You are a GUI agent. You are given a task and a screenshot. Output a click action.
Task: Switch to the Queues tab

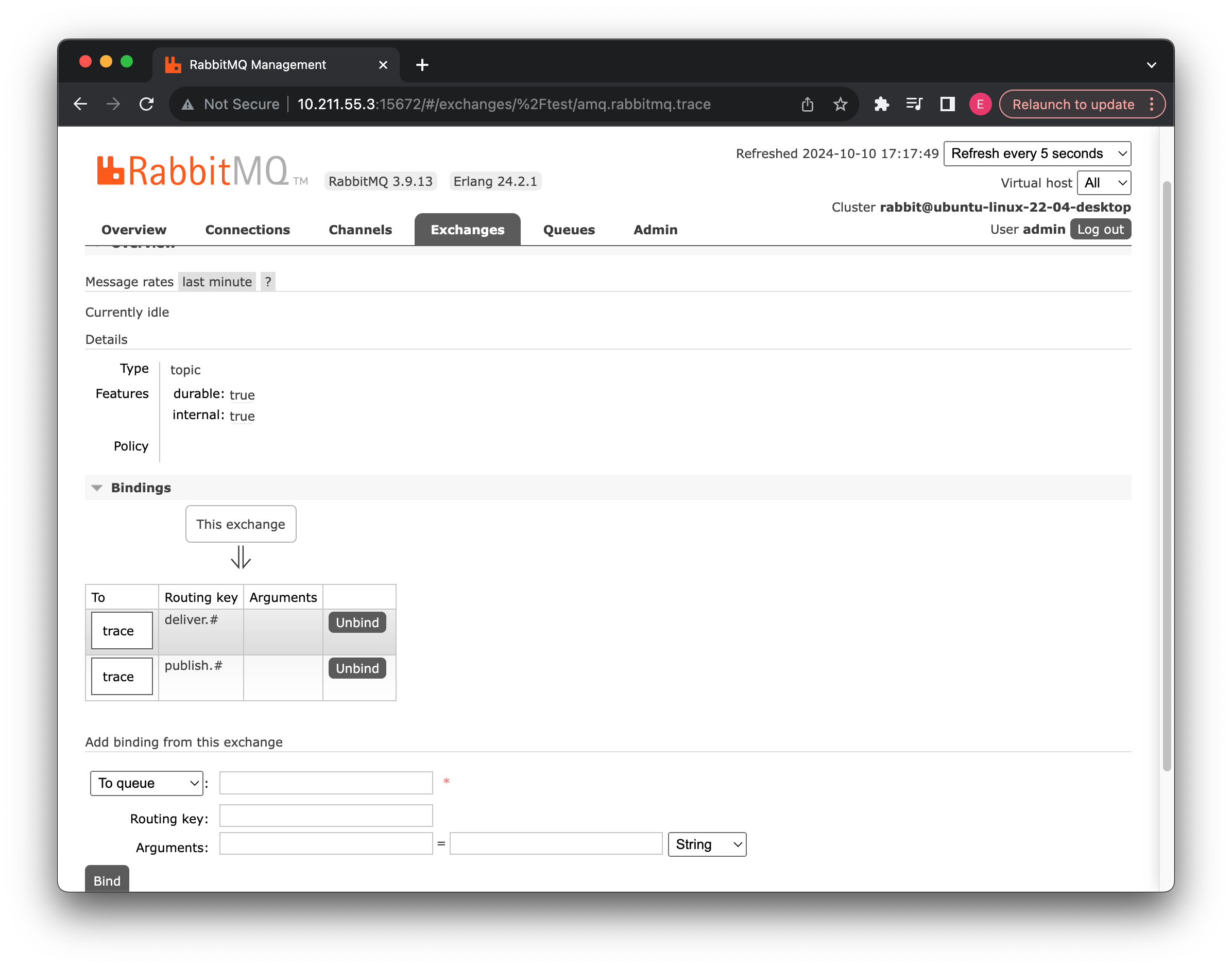569,230
